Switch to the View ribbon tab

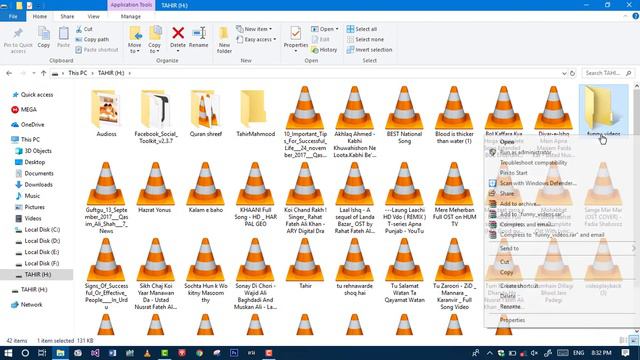point(93,16)
